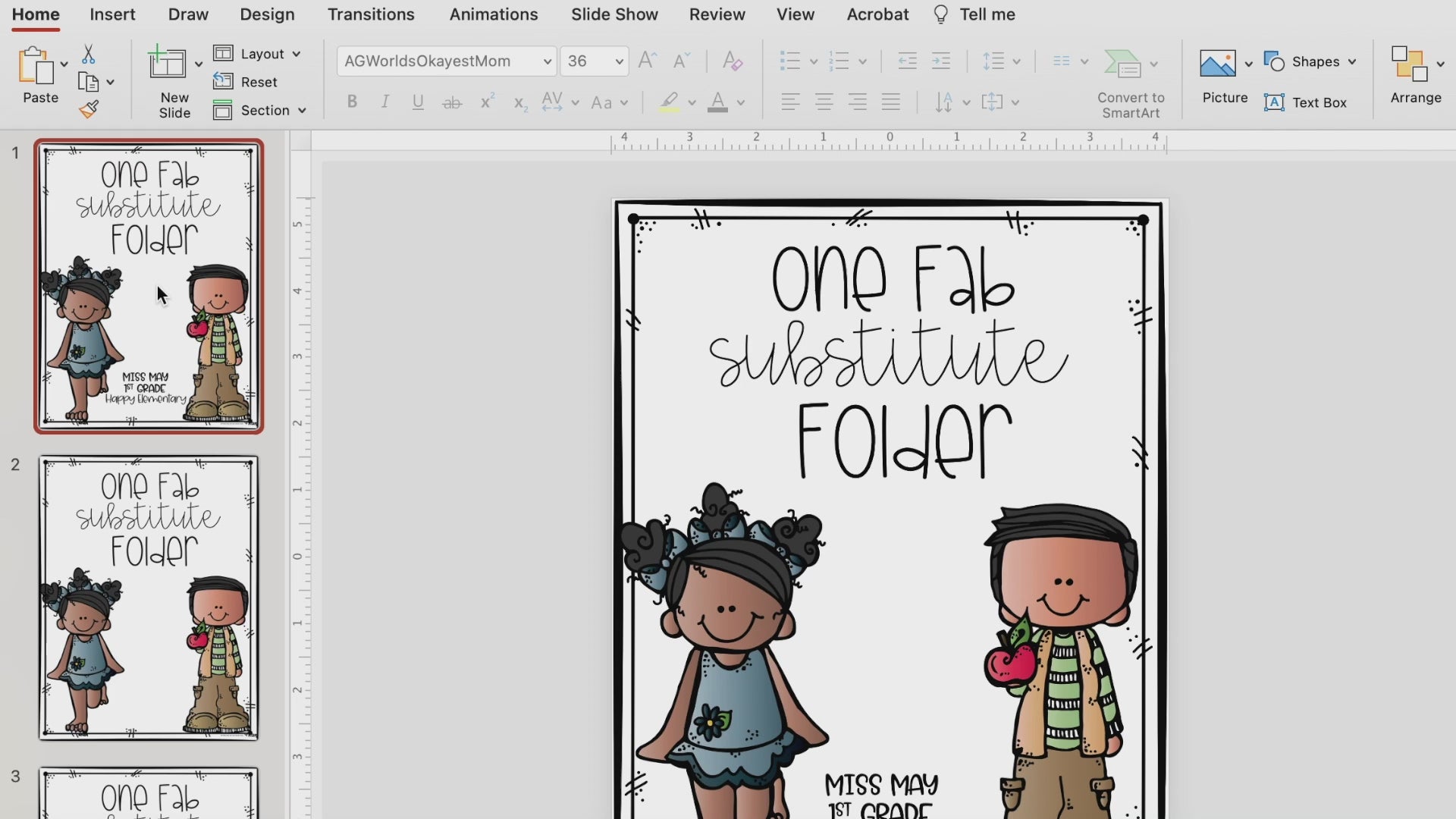Open the Slide Show tab
Screen dimensions: 1456x819
coord(614,14)
